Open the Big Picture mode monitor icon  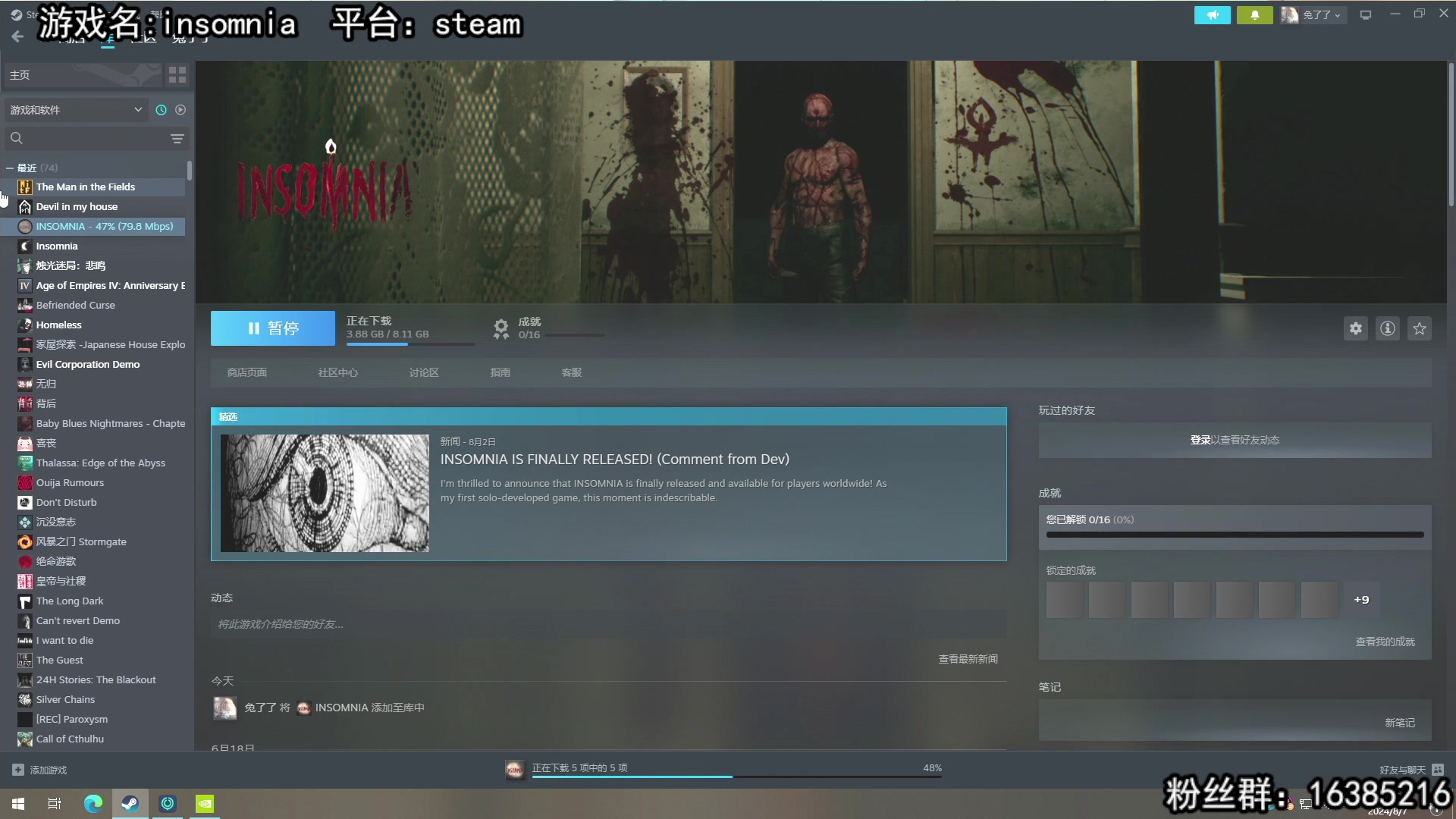click(1366, 15)
